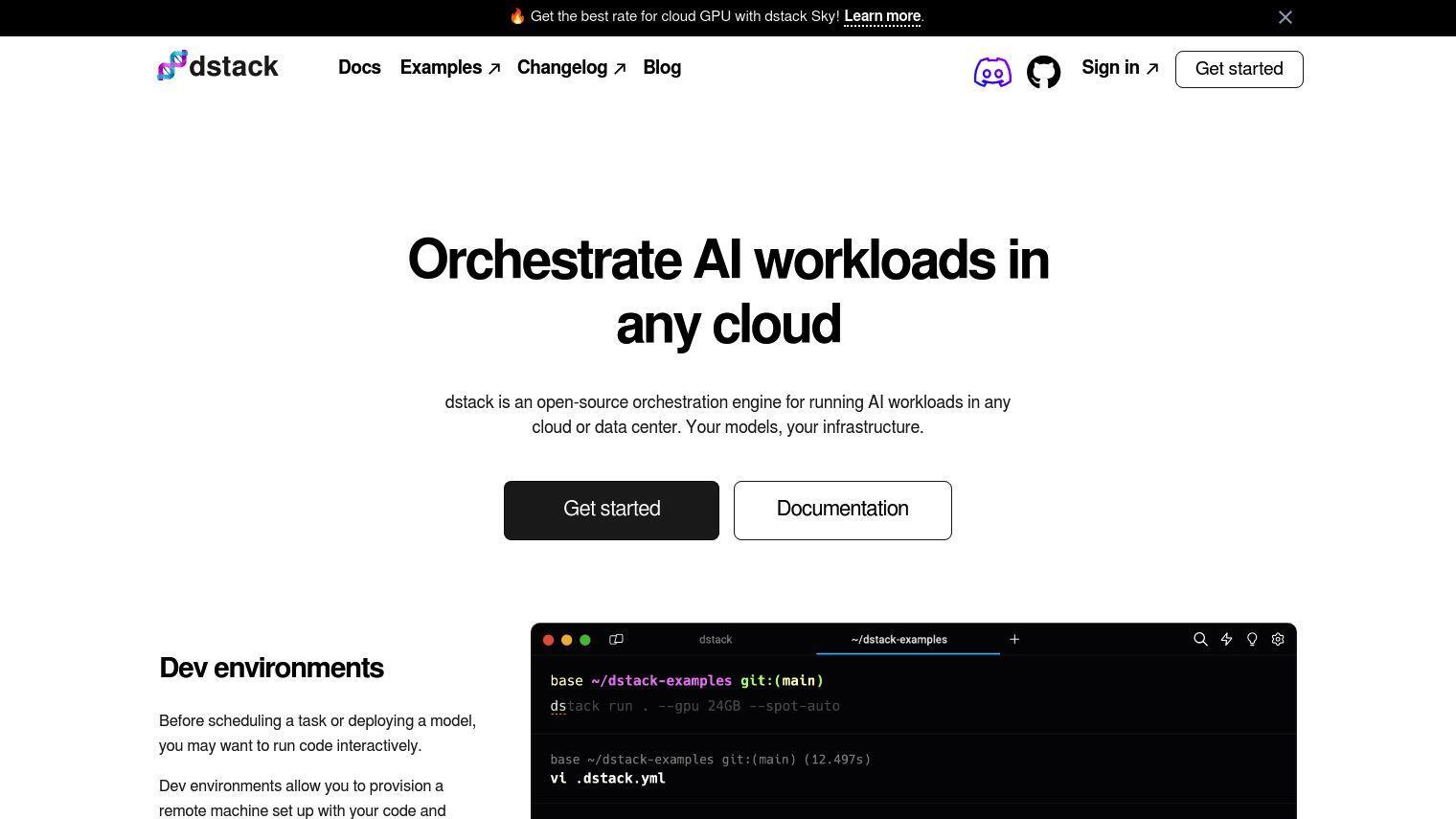Click the 'Orchestrate AI workloads' headline

[728, 291]
